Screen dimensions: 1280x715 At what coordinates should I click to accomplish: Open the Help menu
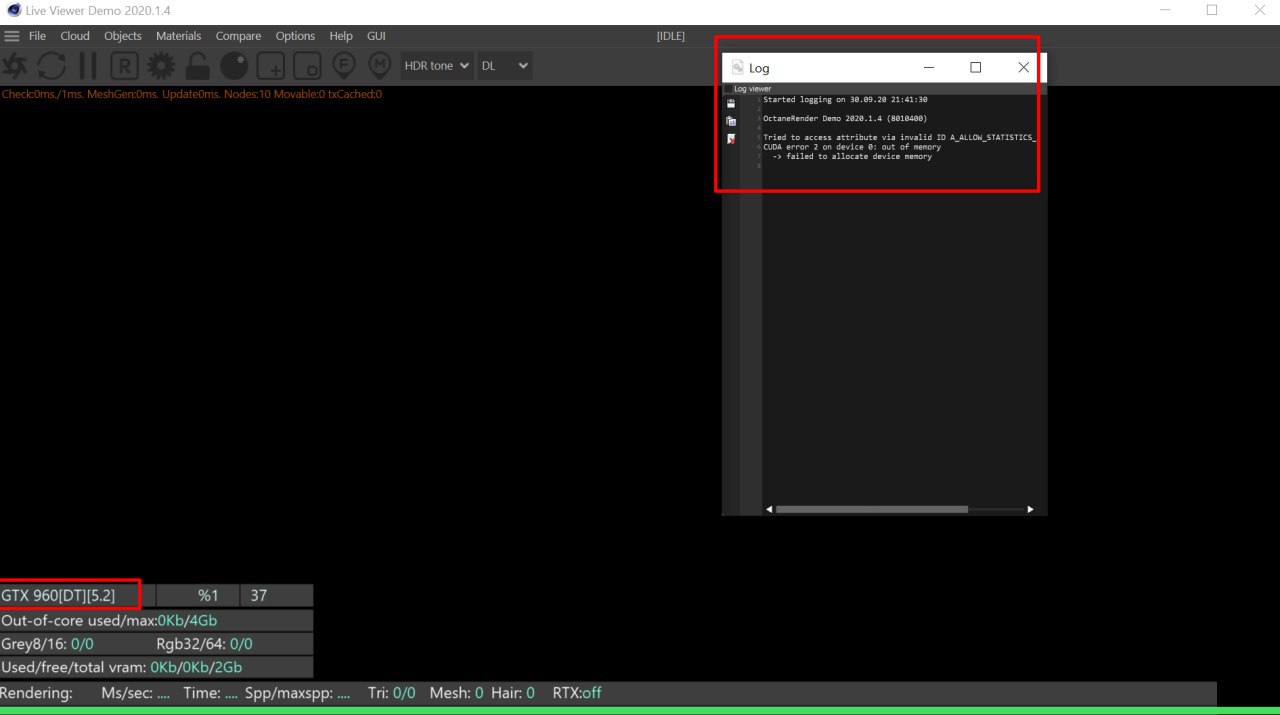(341, 36)
